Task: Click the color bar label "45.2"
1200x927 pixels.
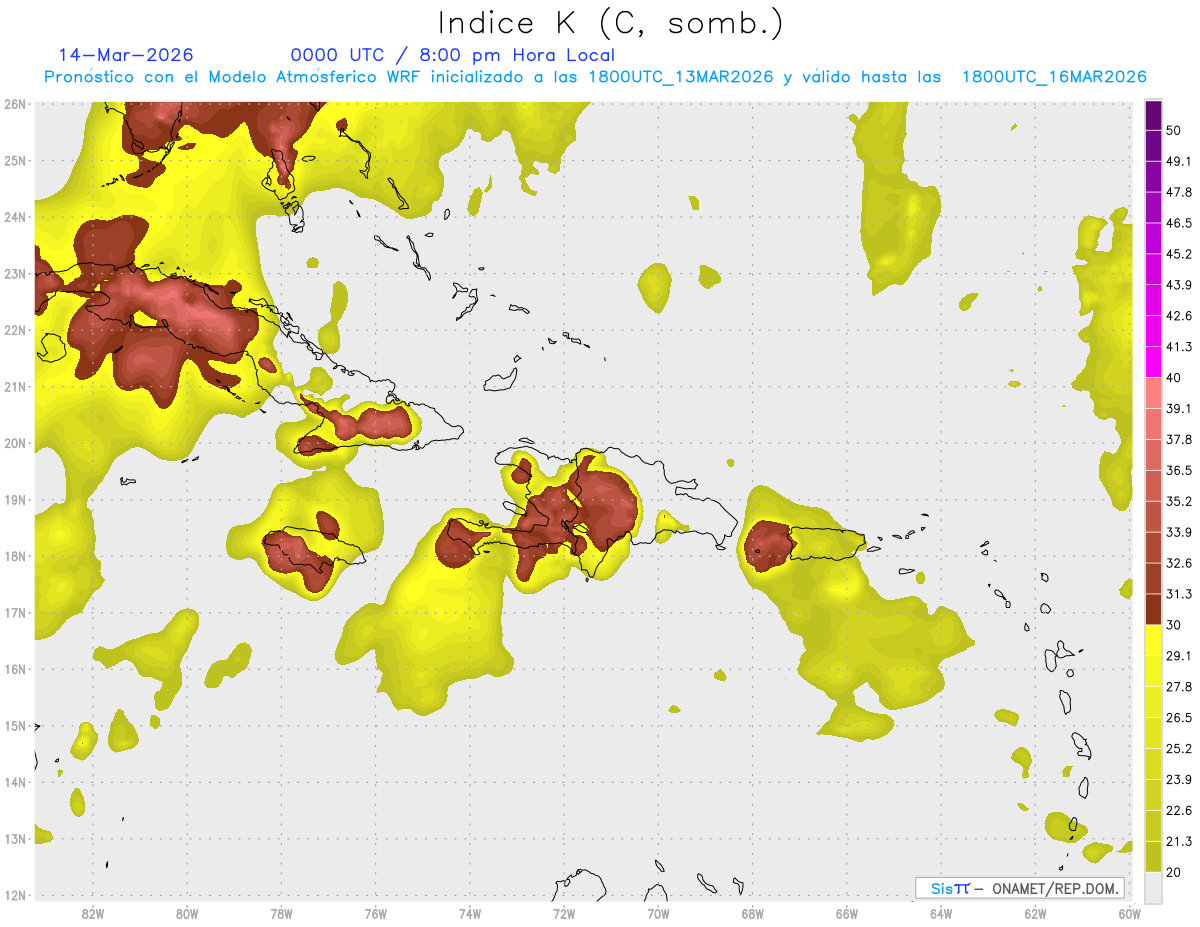Action: [x=1179, y=255]
